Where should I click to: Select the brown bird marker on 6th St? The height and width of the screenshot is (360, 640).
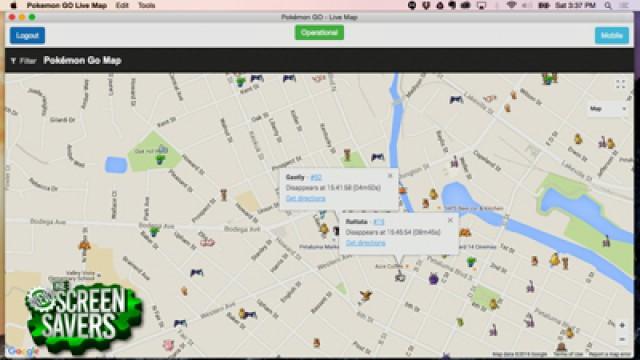(366, 296)
